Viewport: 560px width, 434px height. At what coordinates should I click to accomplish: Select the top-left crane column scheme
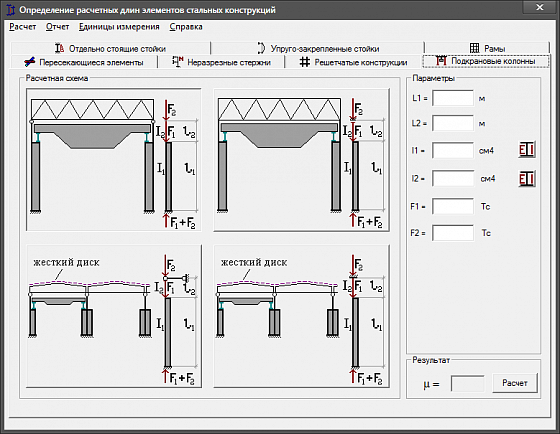pos(114,160)
